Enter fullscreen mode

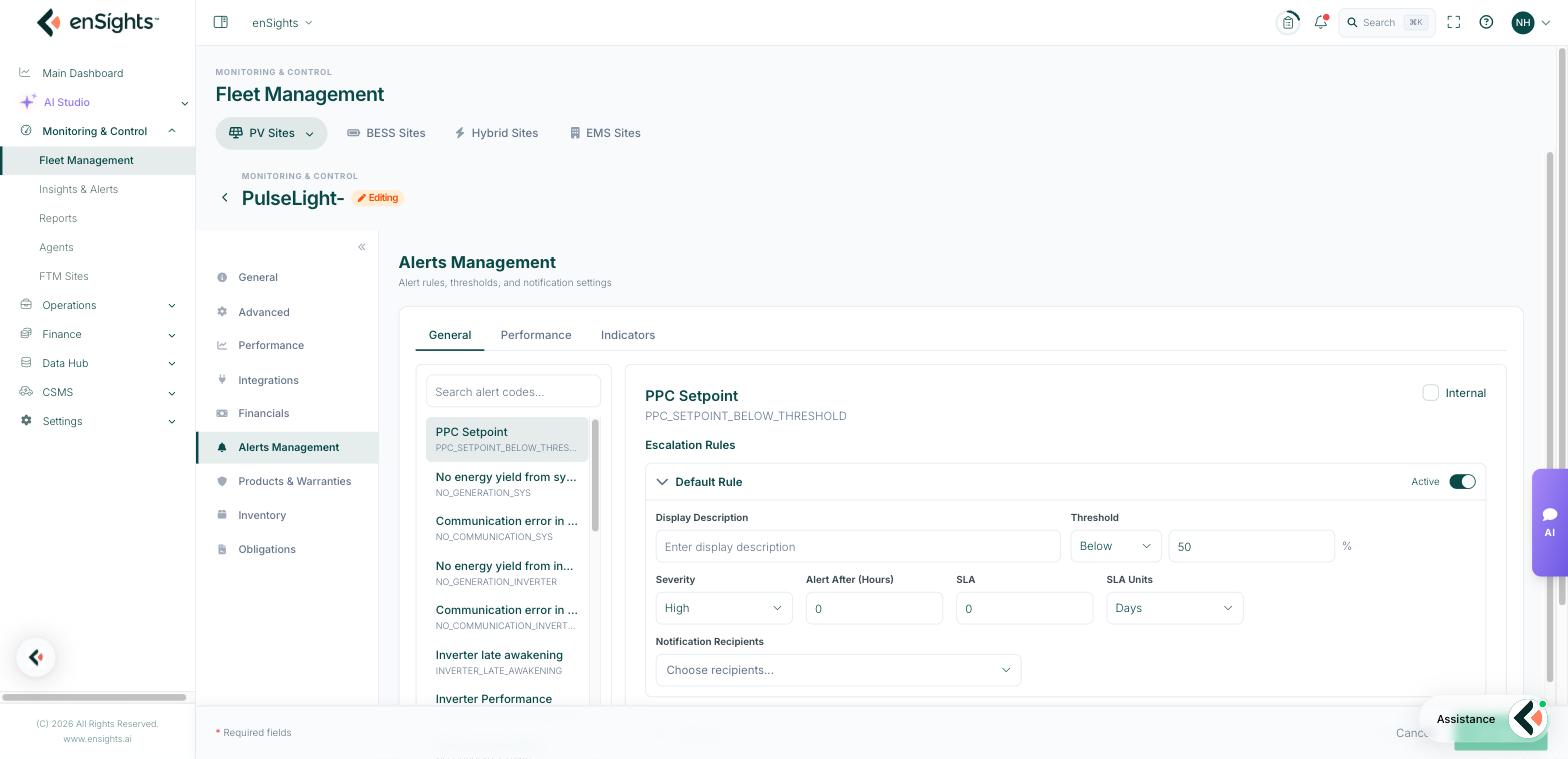(x=1454, y=22)
